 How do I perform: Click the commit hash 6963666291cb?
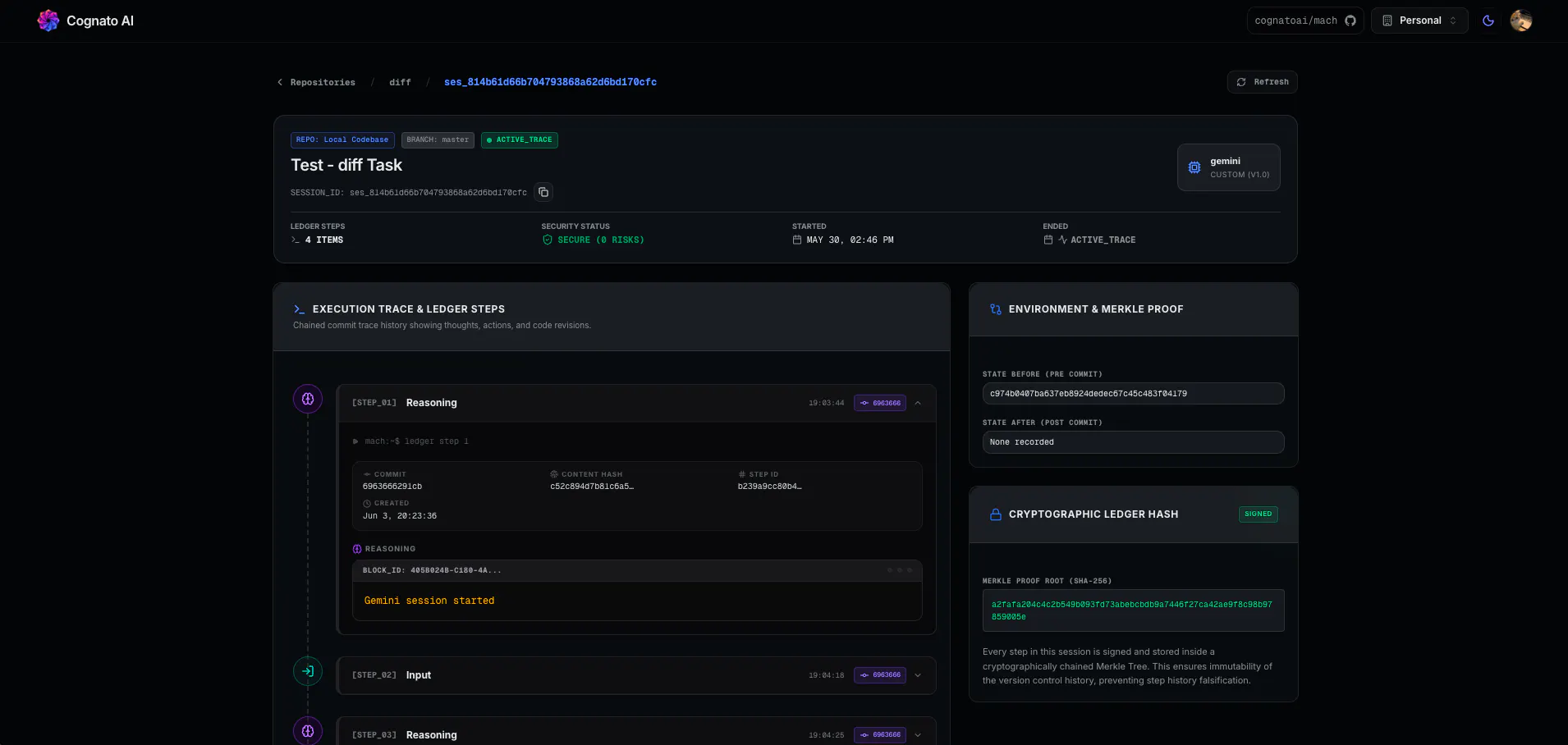(x=392, y=487)
